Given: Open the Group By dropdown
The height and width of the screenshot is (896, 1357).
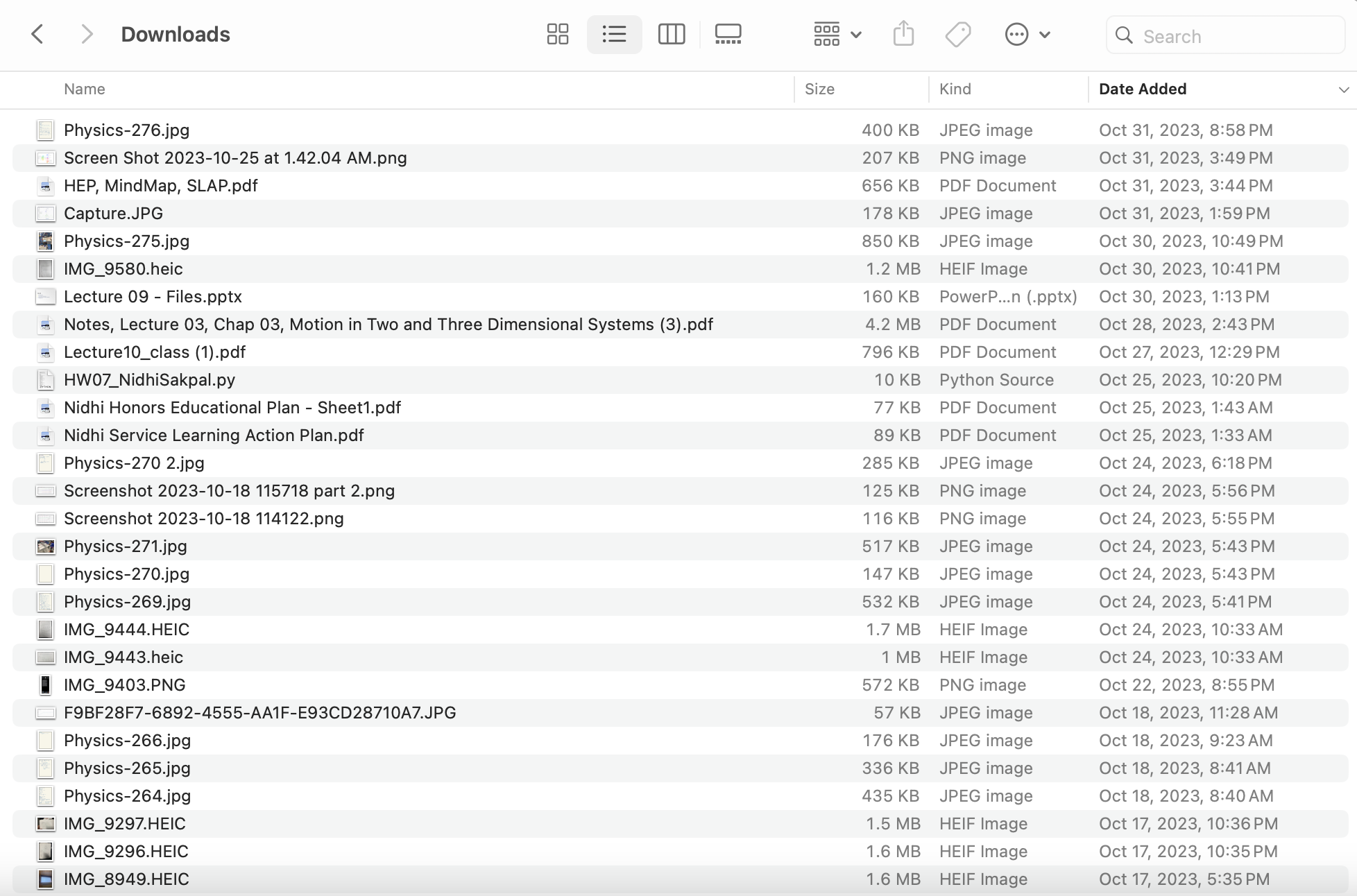Looking at the screenshot, I should [837, 34].
